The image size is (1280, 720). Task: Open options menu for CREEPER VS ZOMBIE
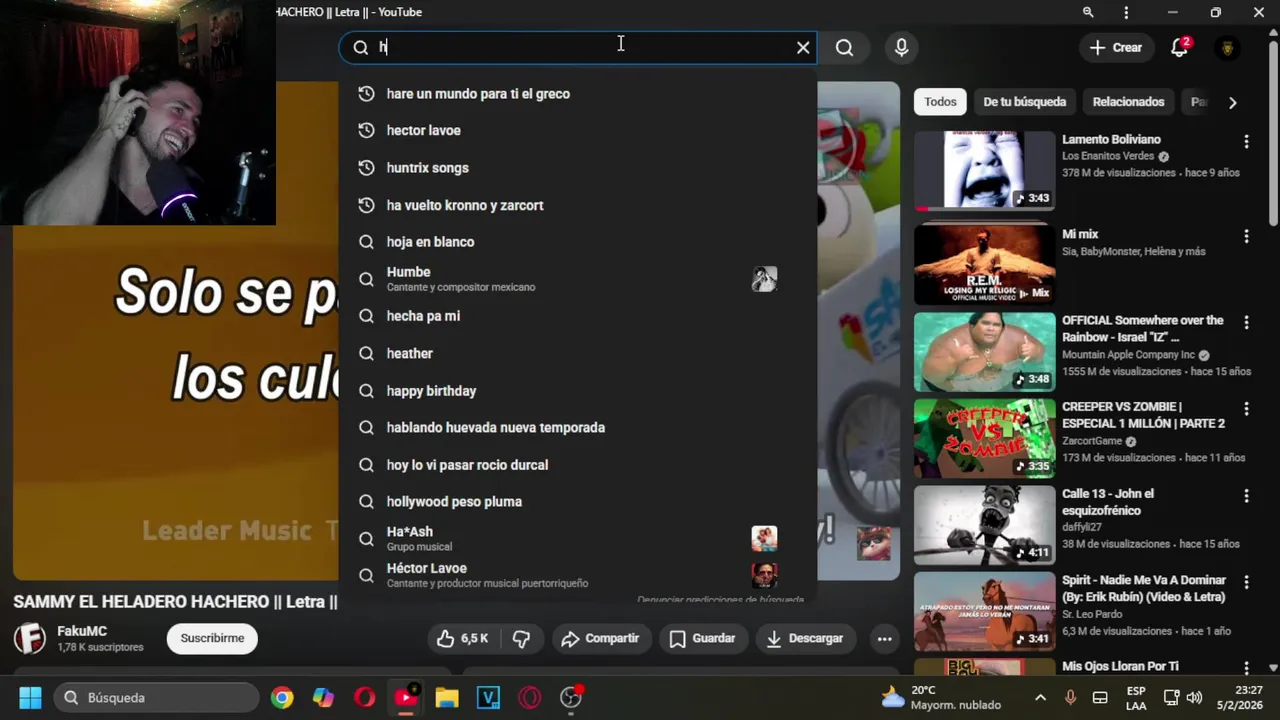[x=1246, y=409]
